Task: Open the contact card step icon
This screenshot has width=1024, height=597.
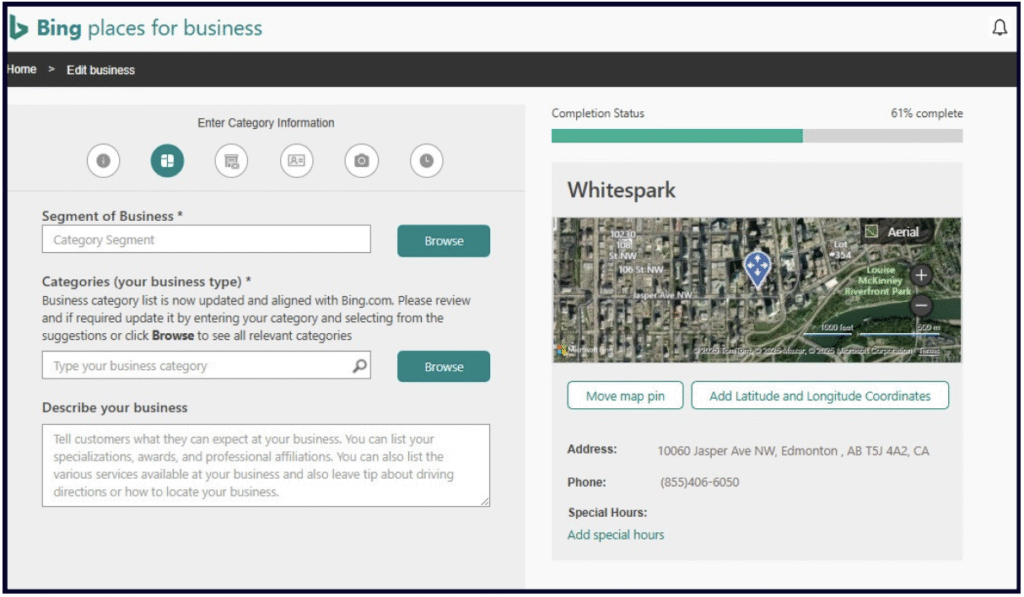Action: tap(296, 160)
